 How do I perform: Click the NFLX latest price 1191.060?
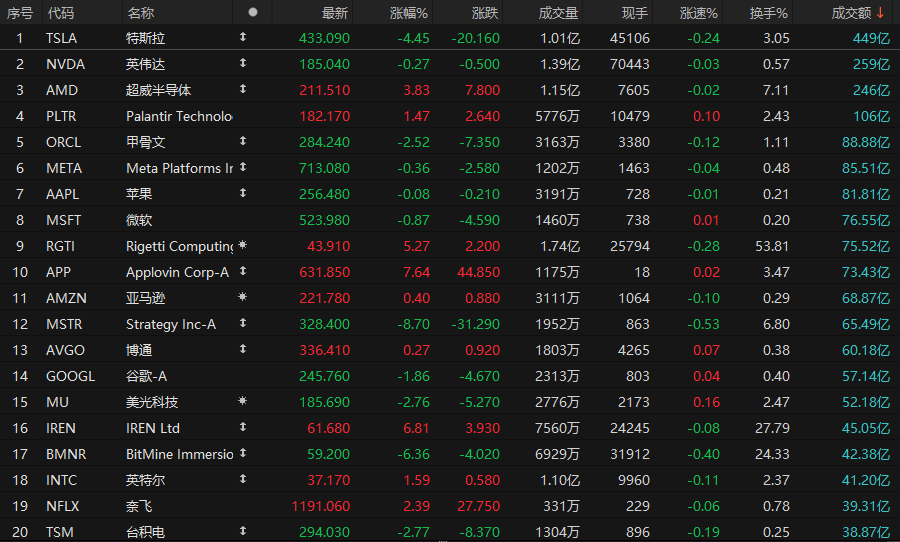point(321,506)
